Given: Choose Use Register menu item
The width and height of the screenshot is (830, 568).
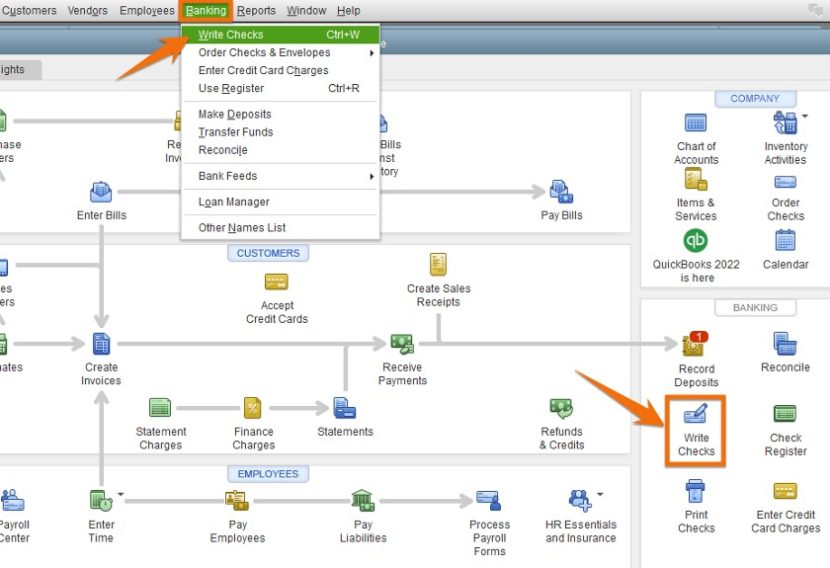Looking at the screenshot, I should point(281,88).
